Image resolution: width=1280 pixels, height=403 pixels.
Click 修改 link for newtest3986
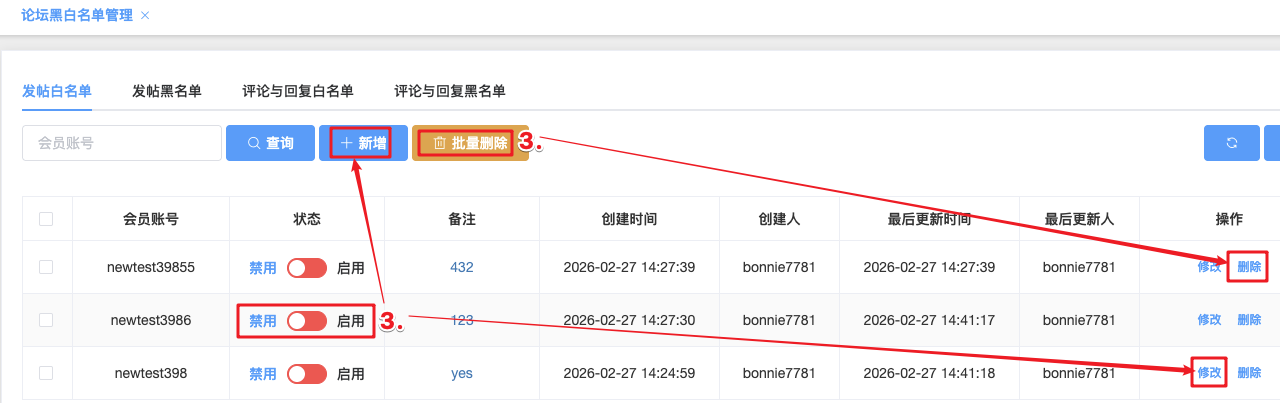1209,320
